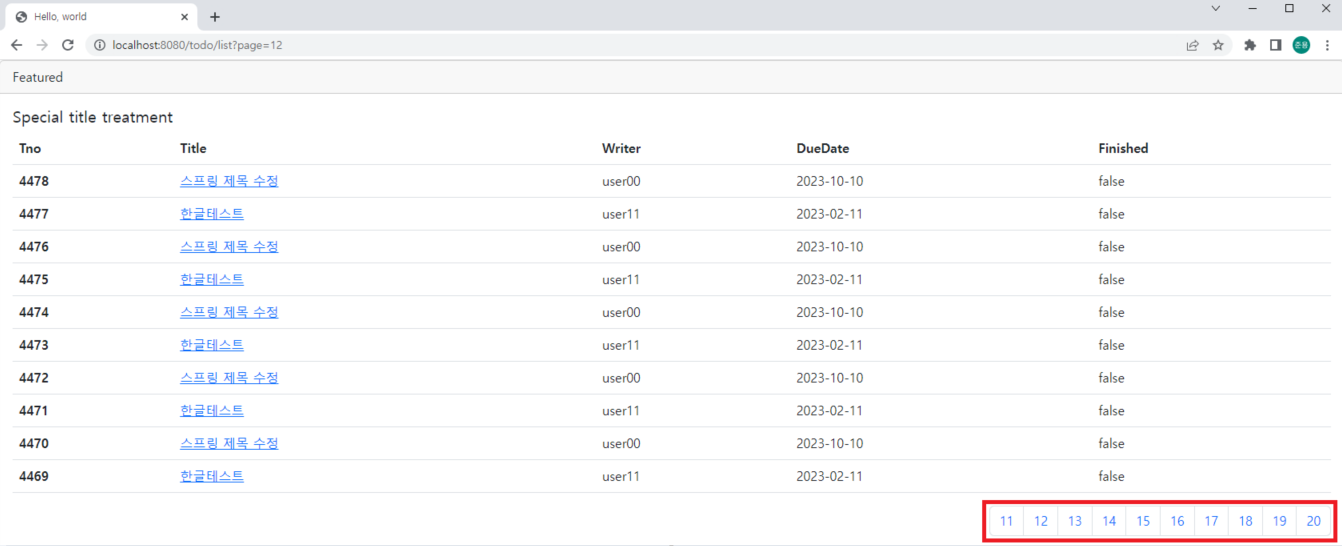Image resolution: width=1342 pixels, height=546 pixels.
Task: Click the Featured header text
Action: pyautogui.click(x=38, y=77)
